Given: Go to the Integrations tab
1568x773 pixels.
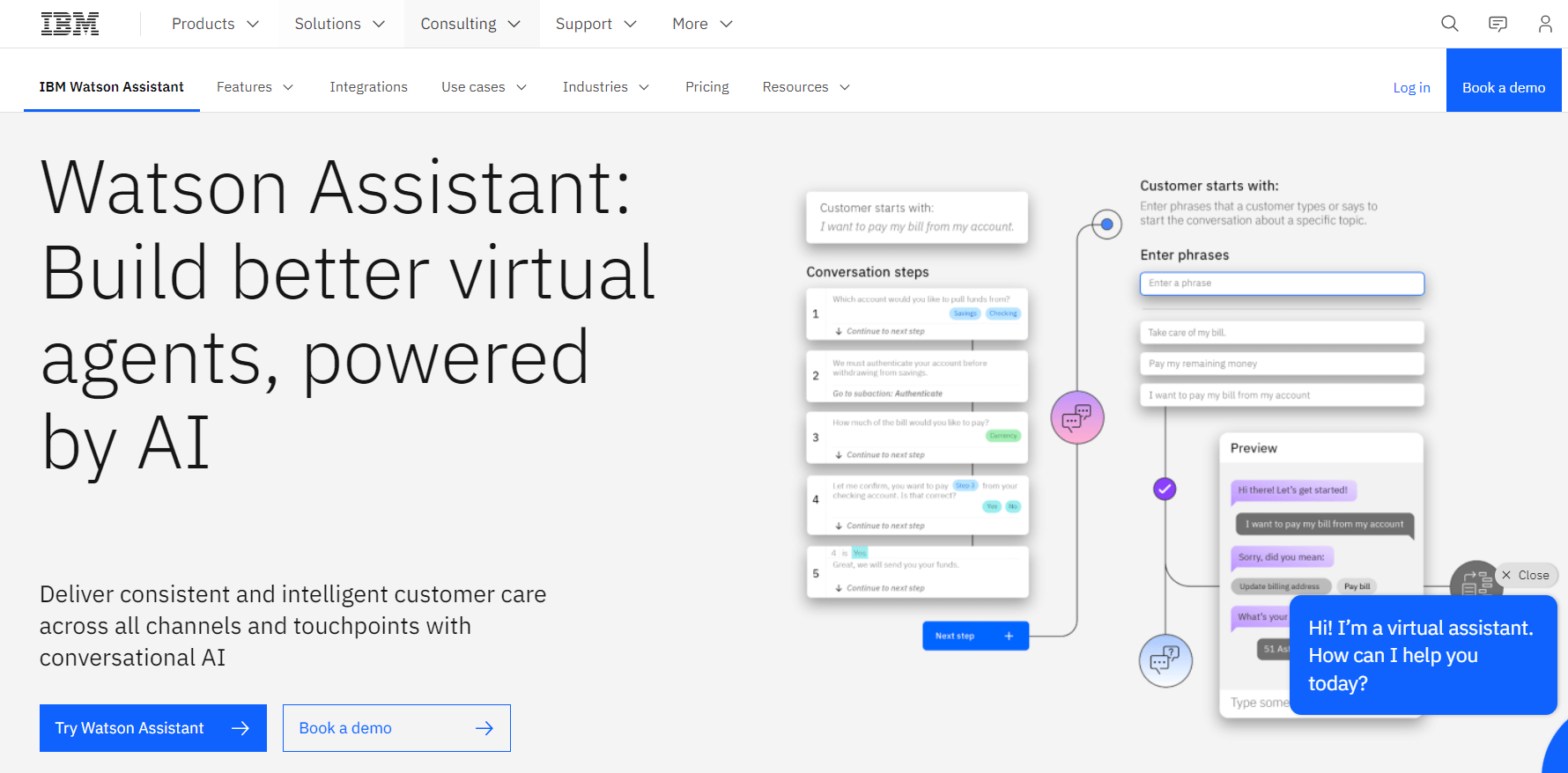Looking at the screenshot, I should pyautogui.click(x=368, y=87).
